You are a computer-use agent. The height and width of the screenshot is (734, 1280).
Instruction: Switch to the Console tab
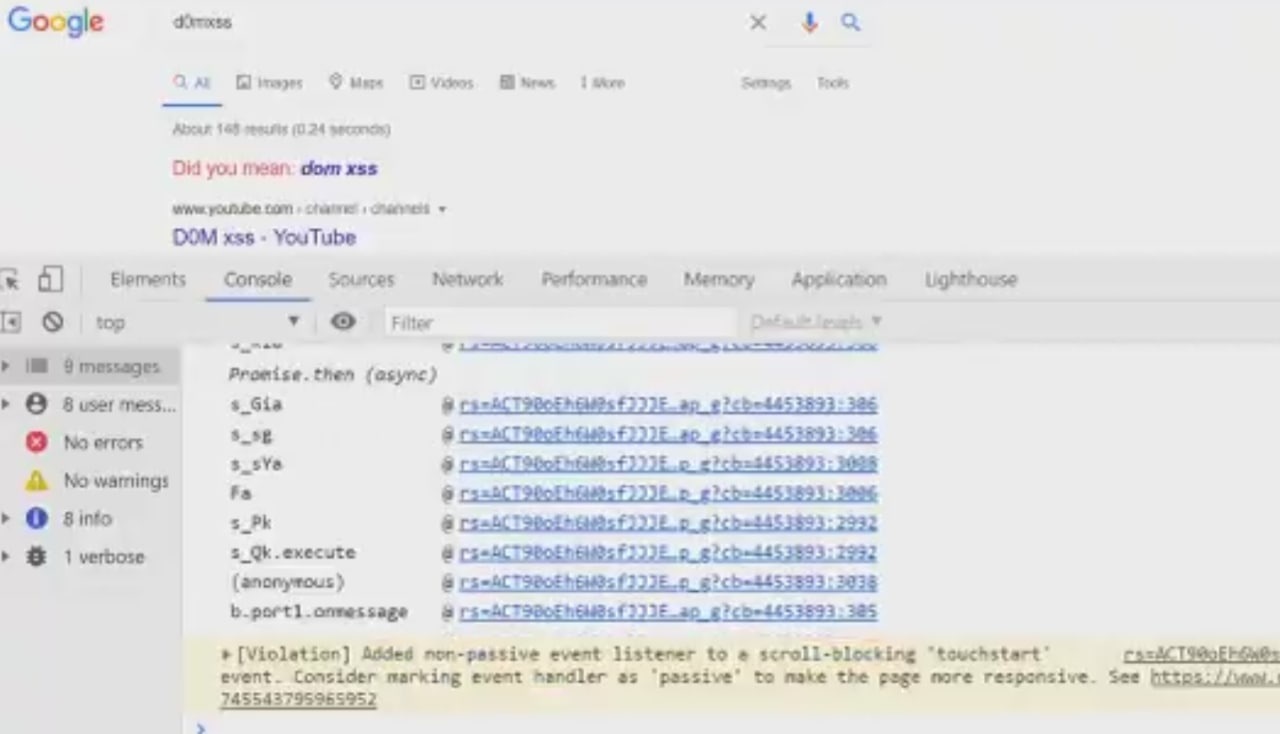(x=258, y=279)
